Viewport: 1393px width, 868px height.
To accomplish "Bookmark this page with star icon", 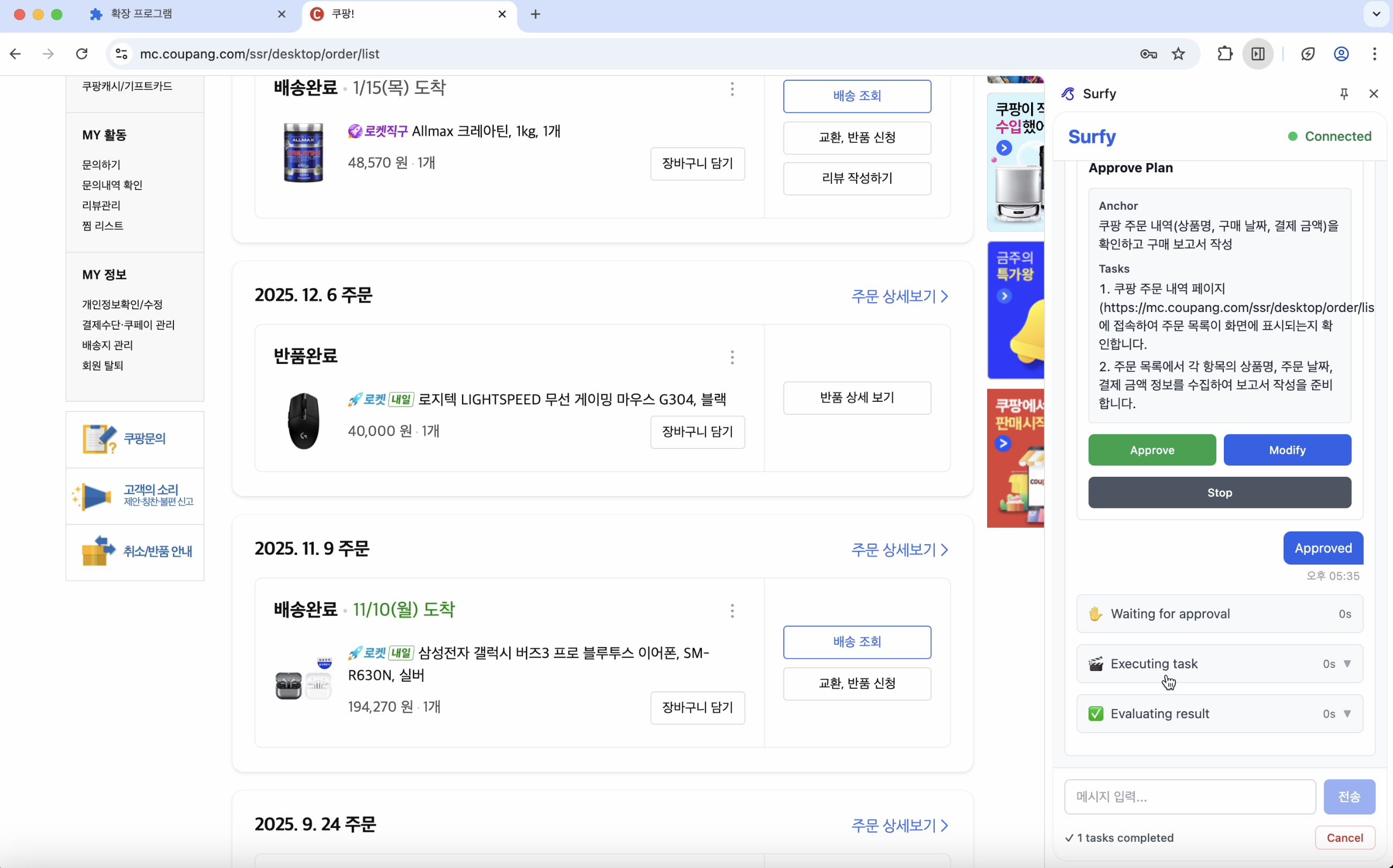I will (1178, 54).
